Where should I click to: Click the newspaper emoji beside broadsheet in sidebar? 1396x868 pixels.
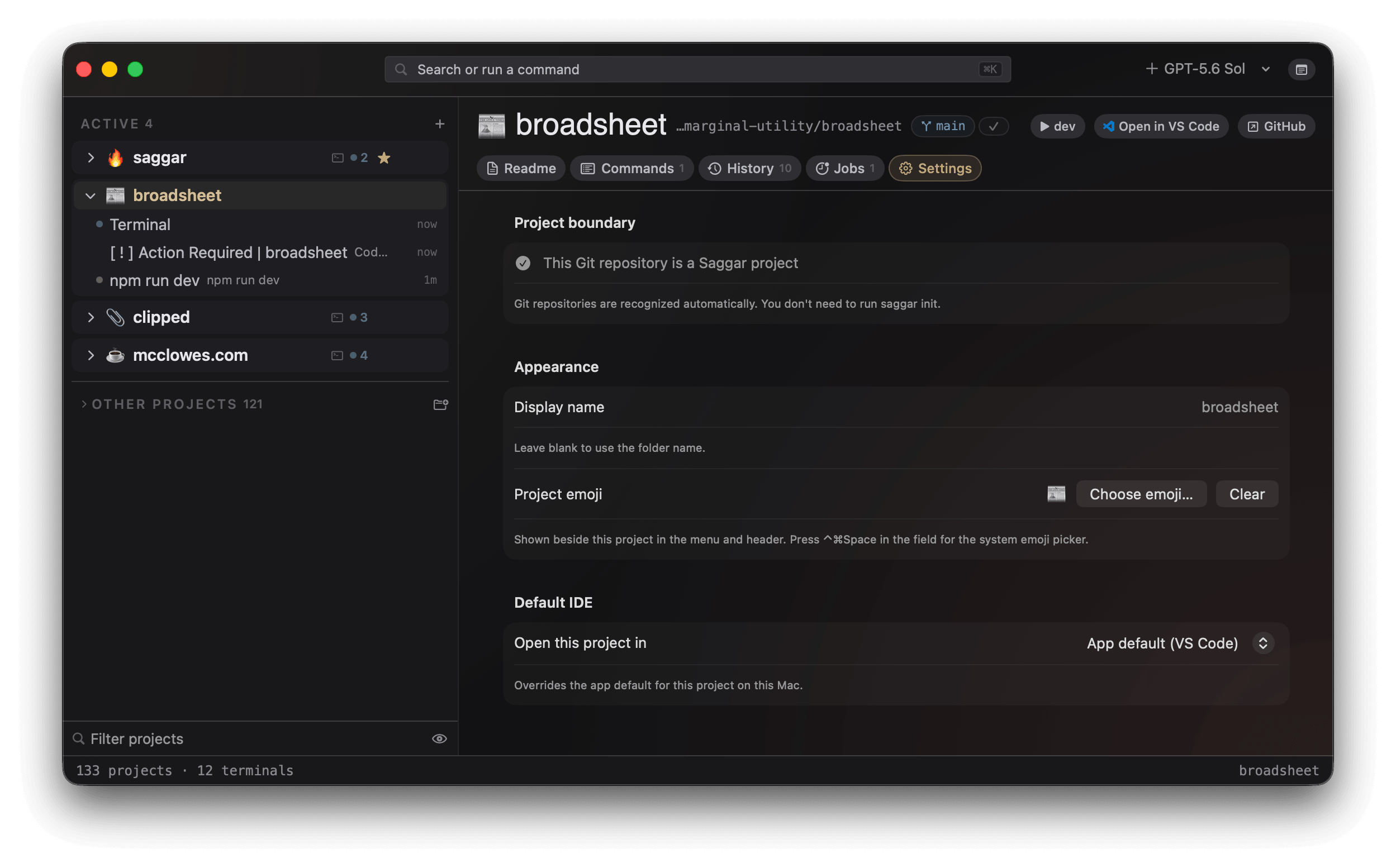pos(116,197)
